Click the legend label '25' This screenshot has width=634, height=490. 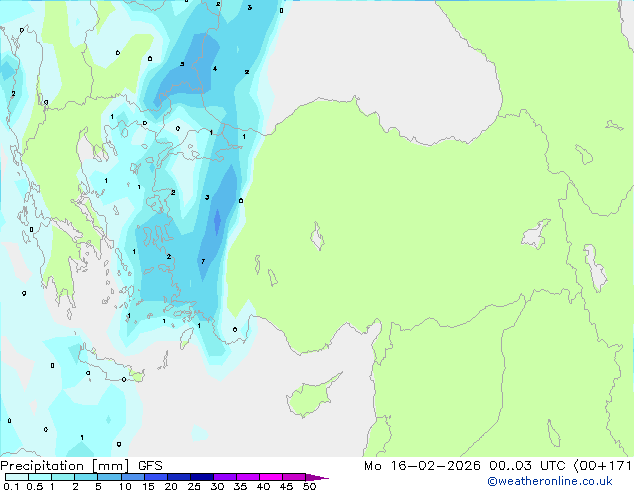coord(194,486)
